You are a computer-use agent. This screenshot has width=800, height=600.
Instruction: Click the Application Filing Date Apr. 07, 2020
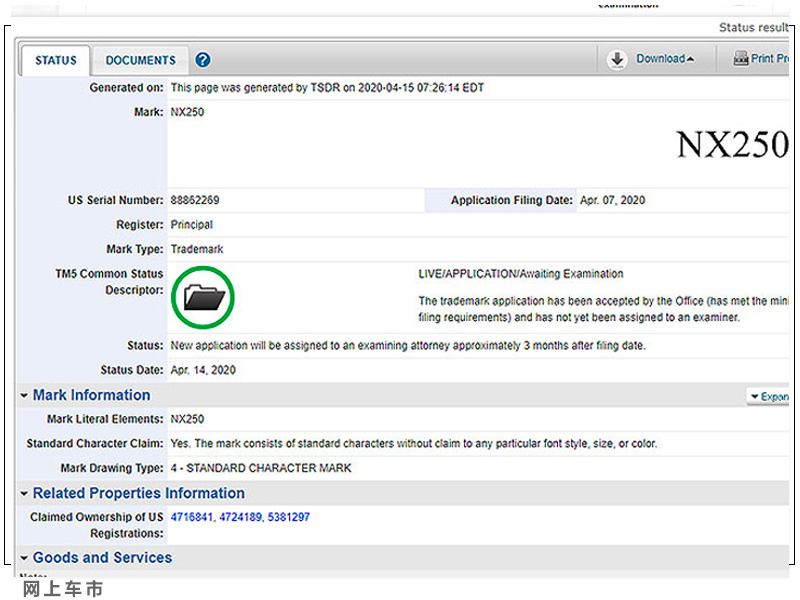612,200
